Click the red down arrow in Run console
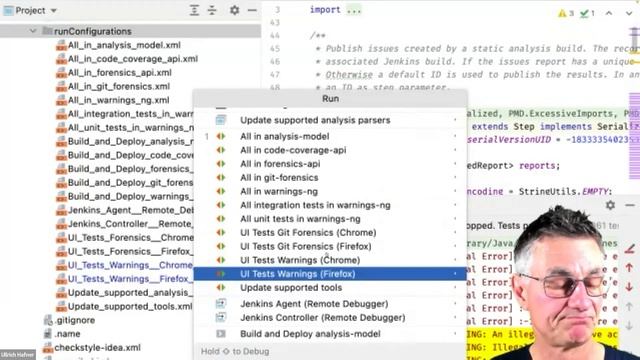Screen dimensions: 640x360 pos(629,287)
